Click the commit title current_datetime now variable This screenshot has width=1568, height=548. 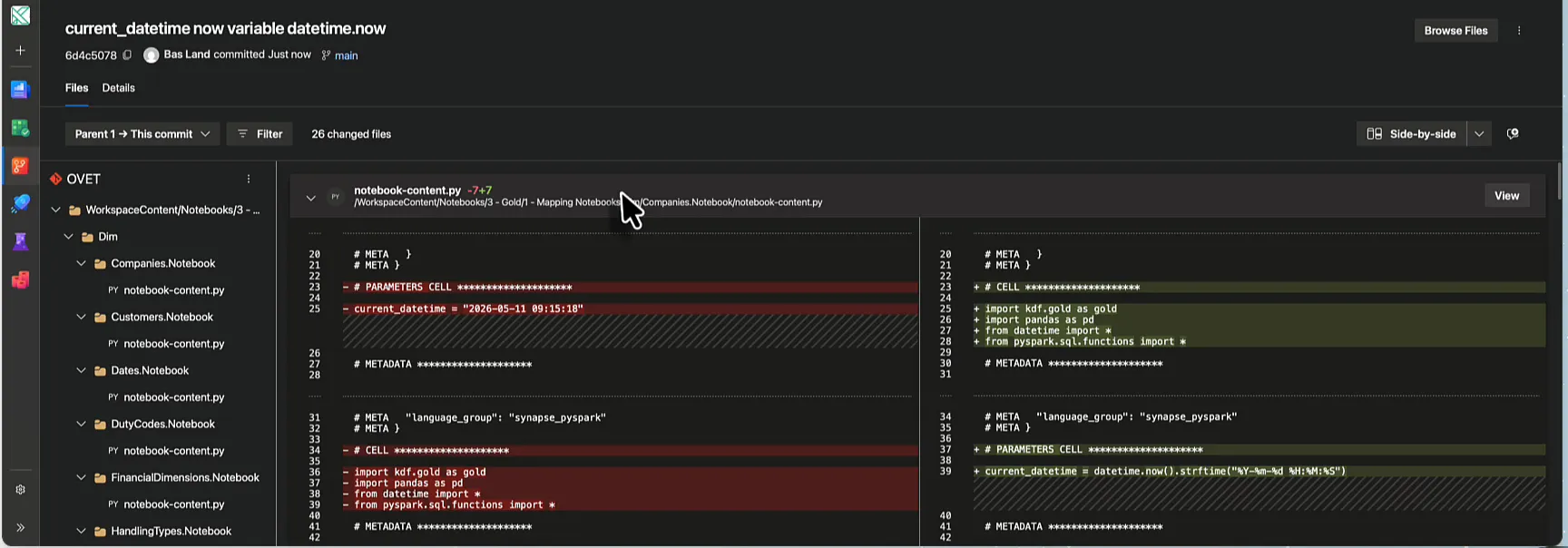pyautogui.click(x=225, y=28)
